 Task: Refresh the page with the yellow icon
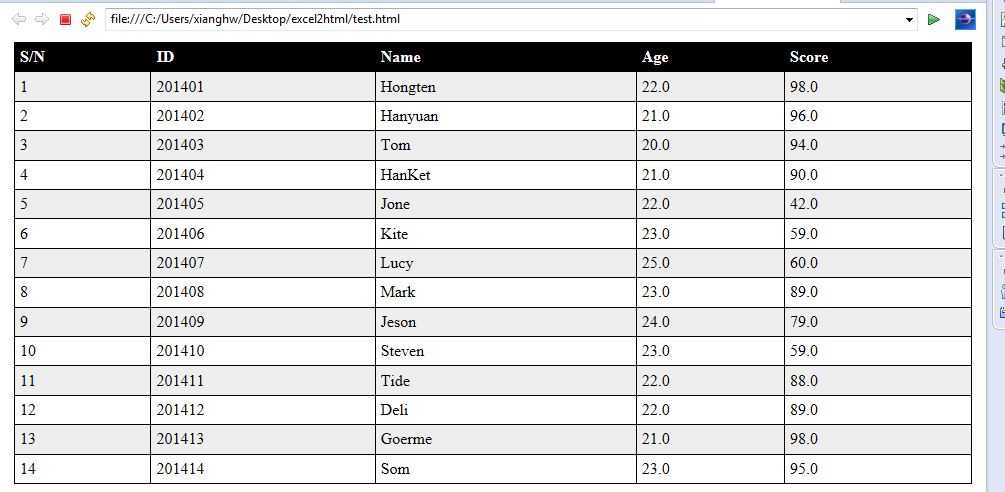88,19
